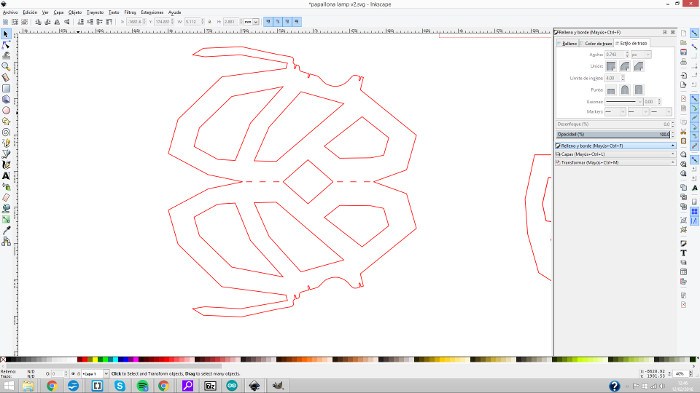Switch to Estilo de trazo tab
The height and width of the screenshot is (393, 700).
[x=632, y=43]
